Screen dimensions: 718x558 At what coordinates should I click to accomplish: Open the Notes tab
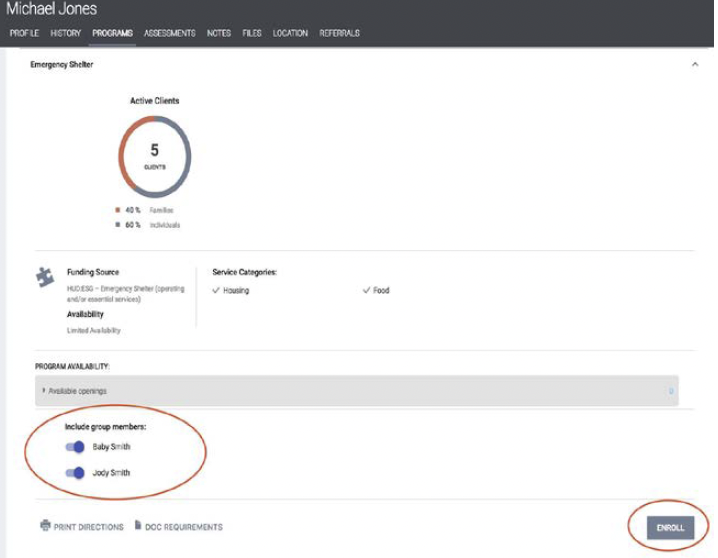(x=219, y=33)
